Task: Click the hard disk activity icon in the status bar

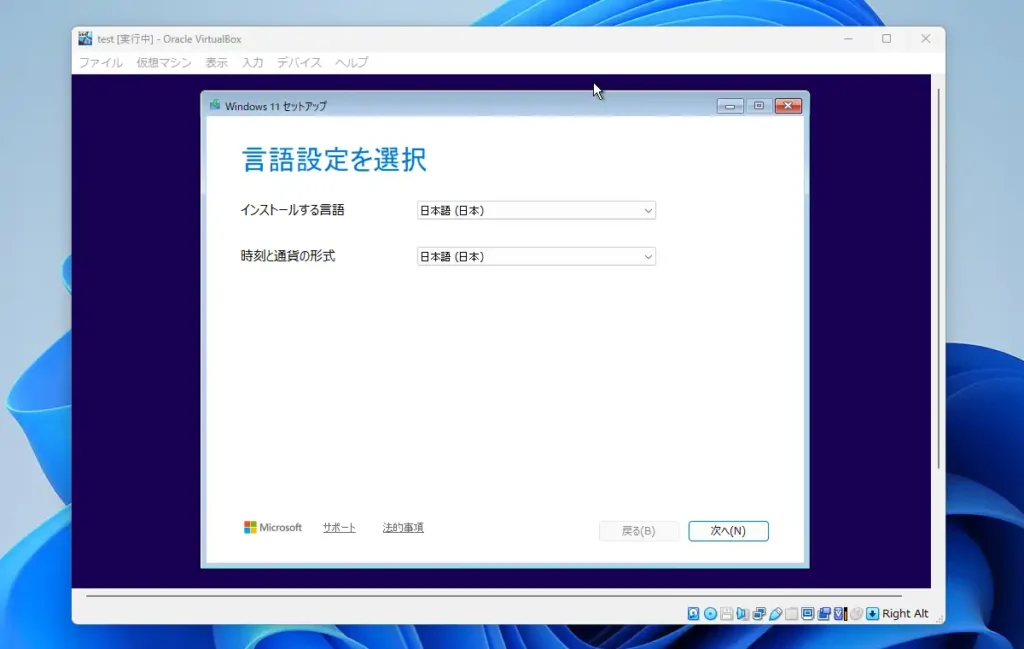Action: (x=693, y=613)
